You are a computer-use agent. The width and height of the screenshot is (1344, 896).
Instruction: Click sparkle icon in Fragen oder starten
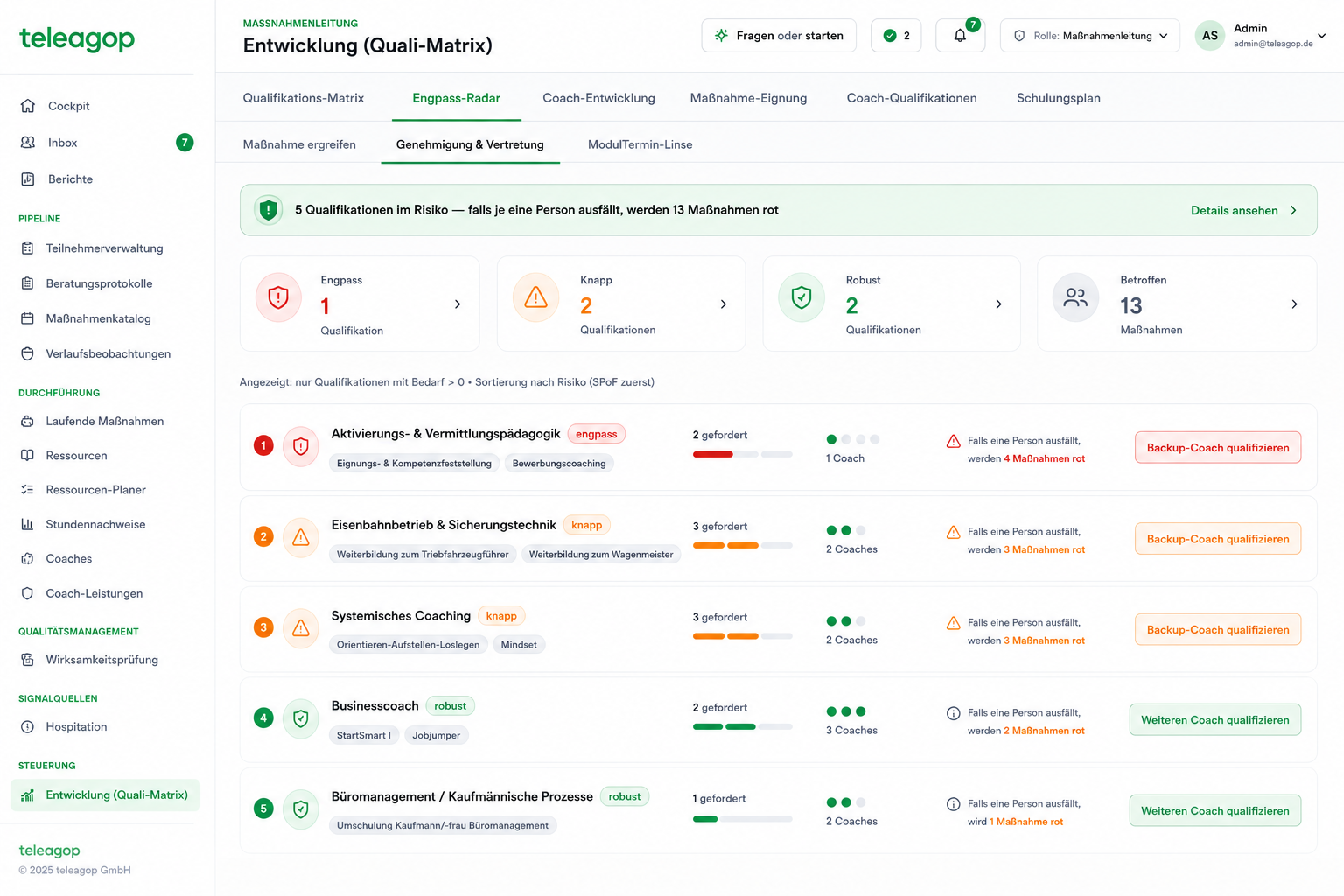pyautogui.click(x=721, y=36)
